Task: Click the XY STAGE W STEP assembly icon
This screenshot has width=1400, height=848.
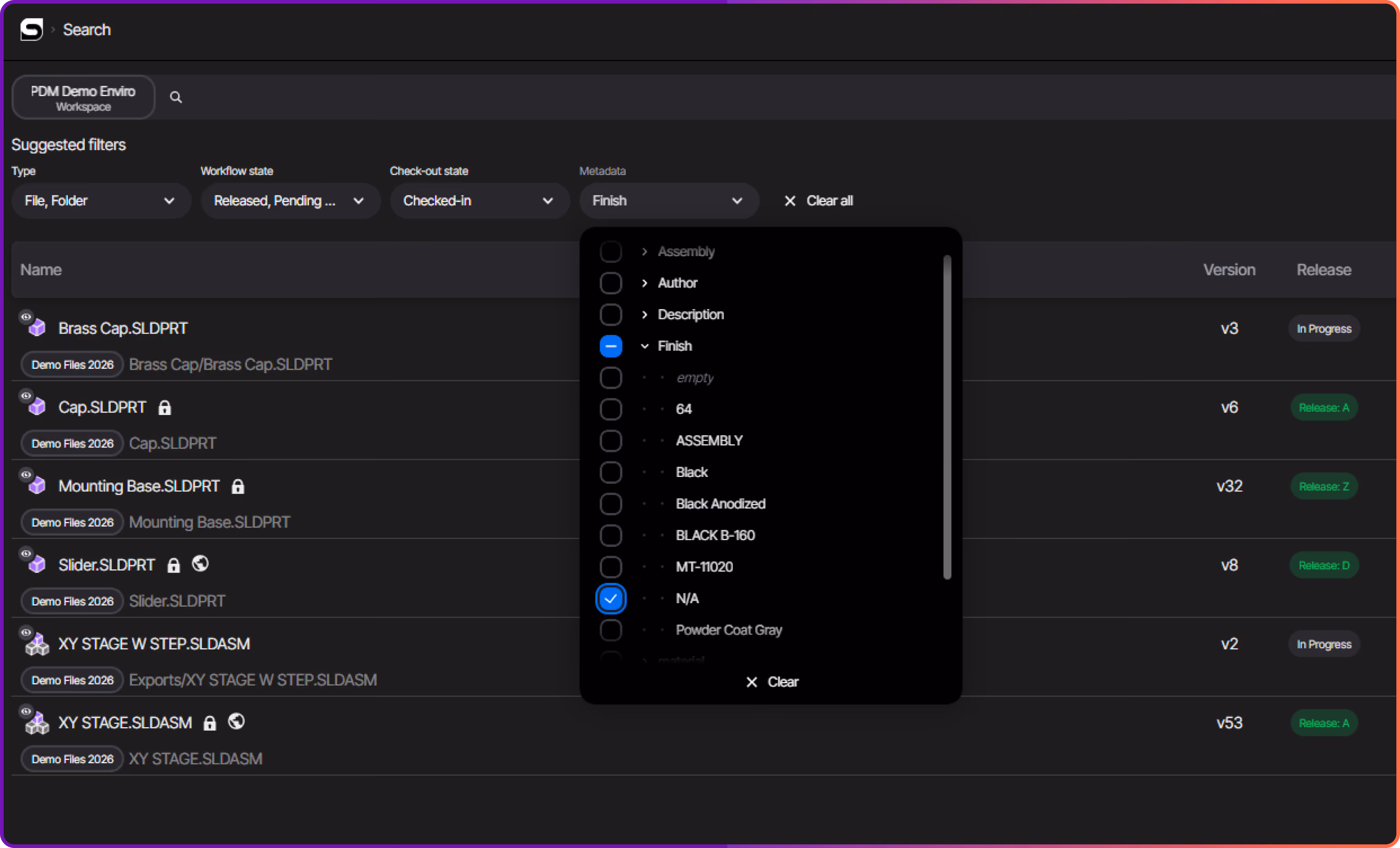Action: (x=38, y=644)
